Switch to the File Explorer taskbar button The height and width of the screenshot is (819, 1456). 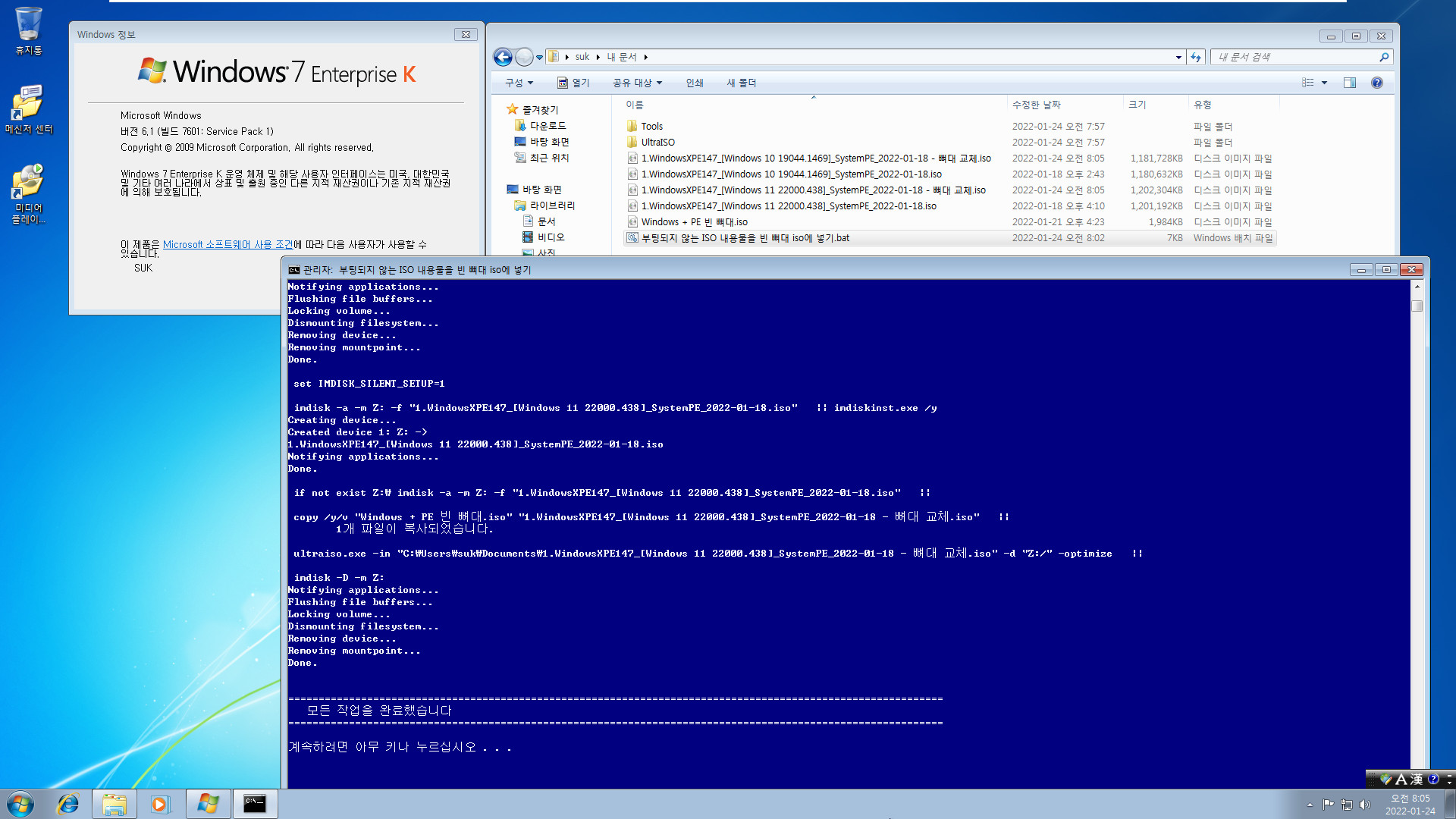coord(115,804)
